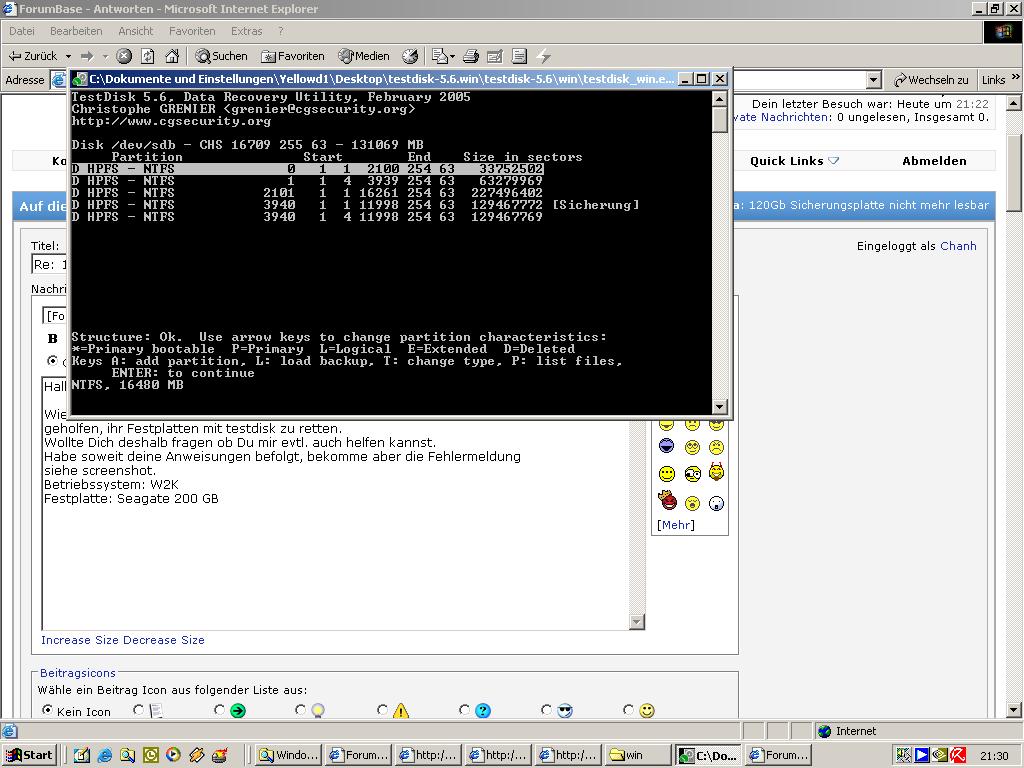The height and width of the screenshot is (768, 1024).
Task: Click Increase Size link
Action: [x=80, y=640]
